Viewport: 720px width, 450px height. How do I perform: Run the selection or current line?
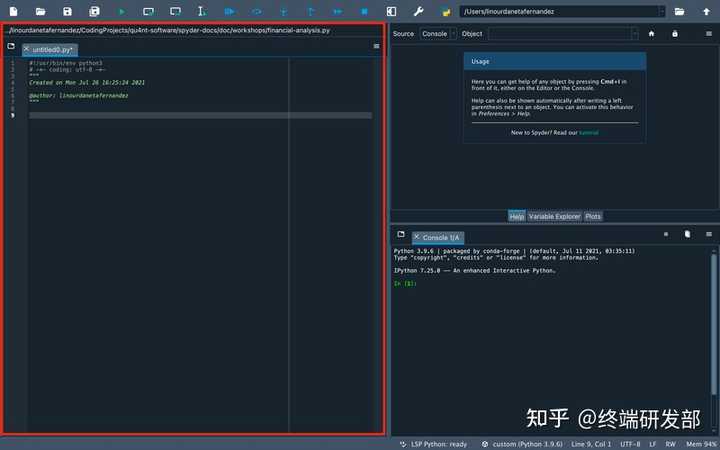202,11
